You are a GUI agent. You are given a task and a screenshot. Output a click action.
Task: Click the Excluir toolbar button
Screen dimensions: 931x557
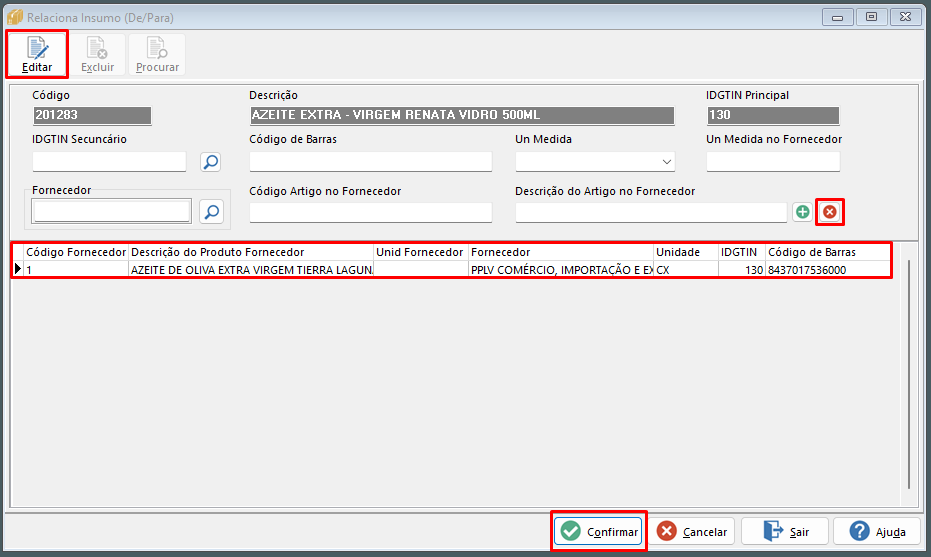(x=97, y=55)
